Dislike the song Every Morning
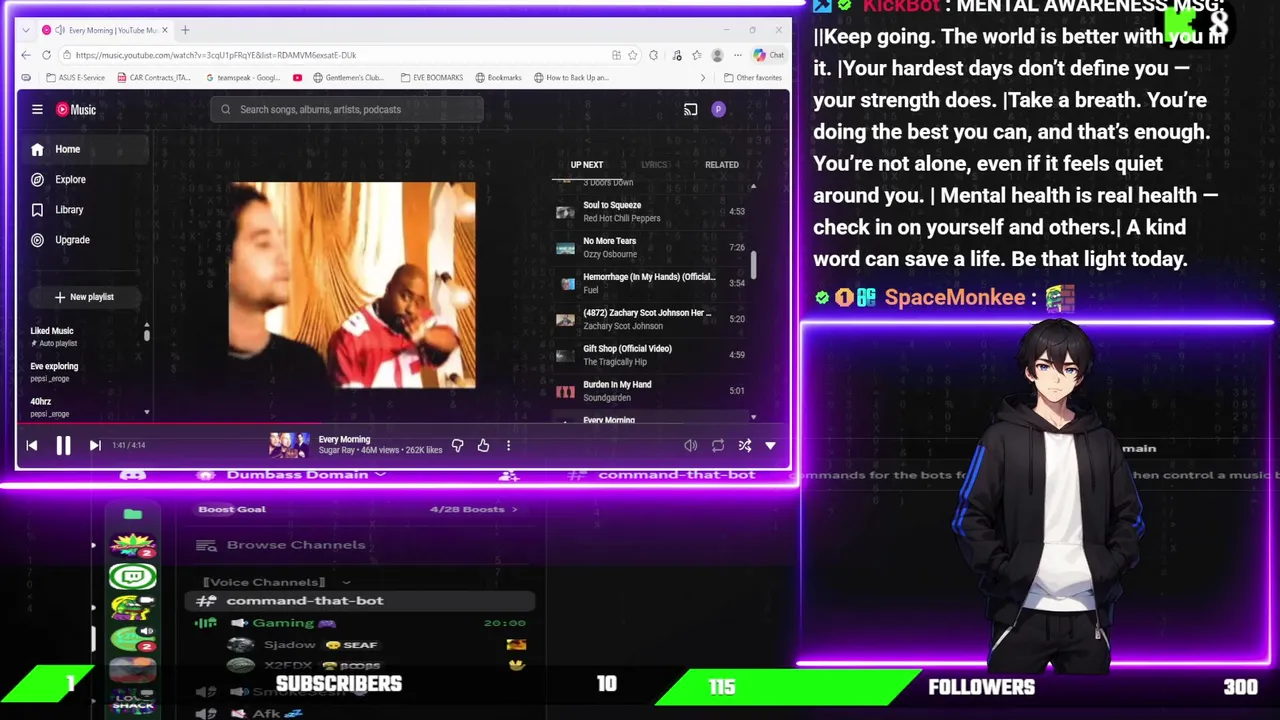The width and height of the screenshot is (1280, 720). click(457, 446)
